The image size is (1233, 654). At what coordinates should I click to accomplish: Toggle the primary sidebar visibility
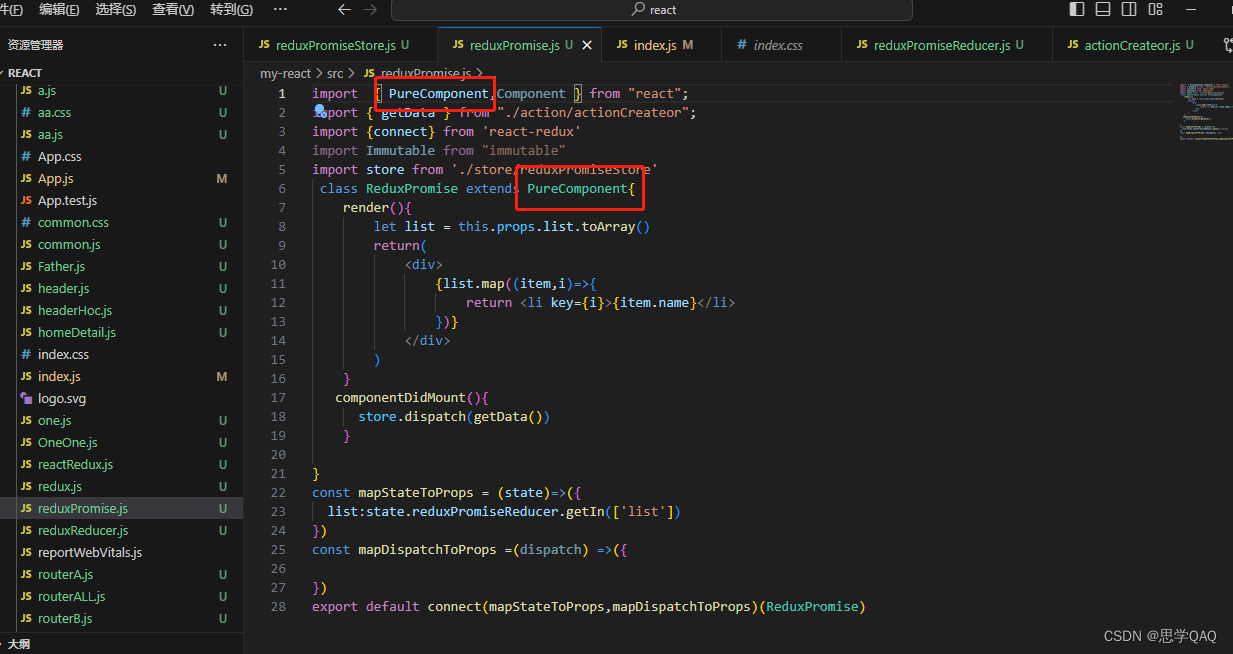(1075, 9)
